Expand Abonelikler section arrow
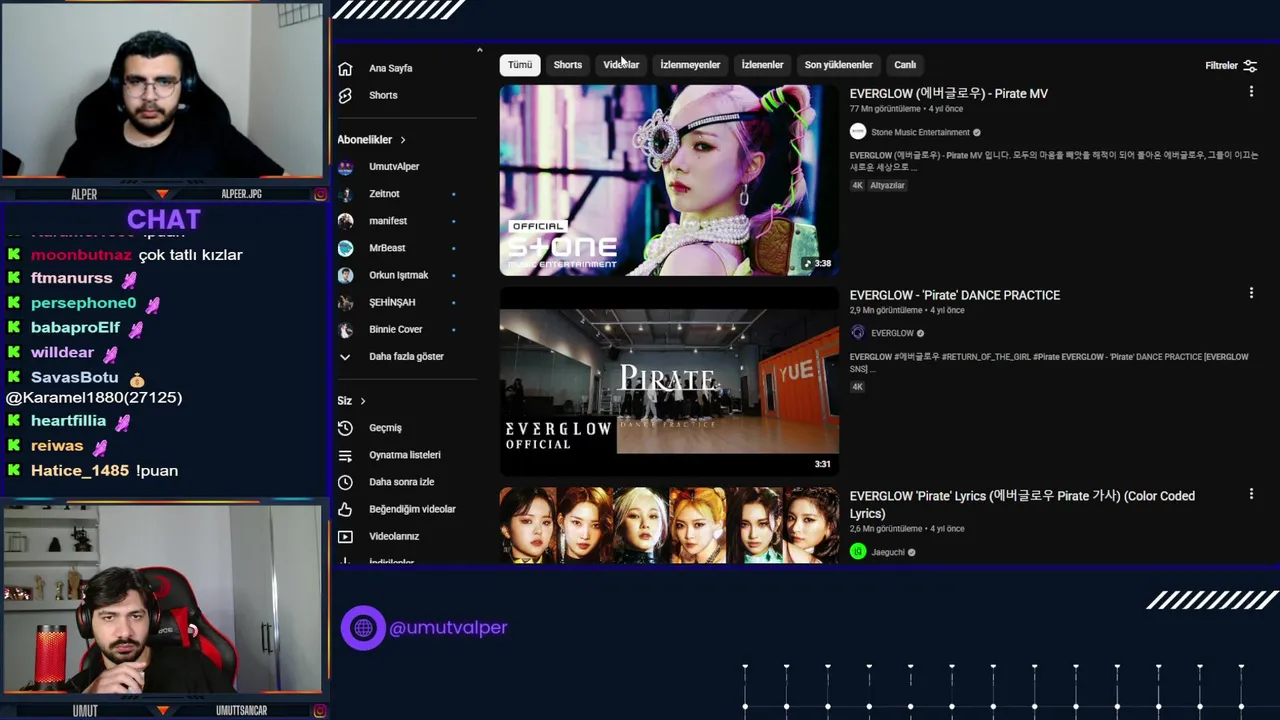 [403, 140]
